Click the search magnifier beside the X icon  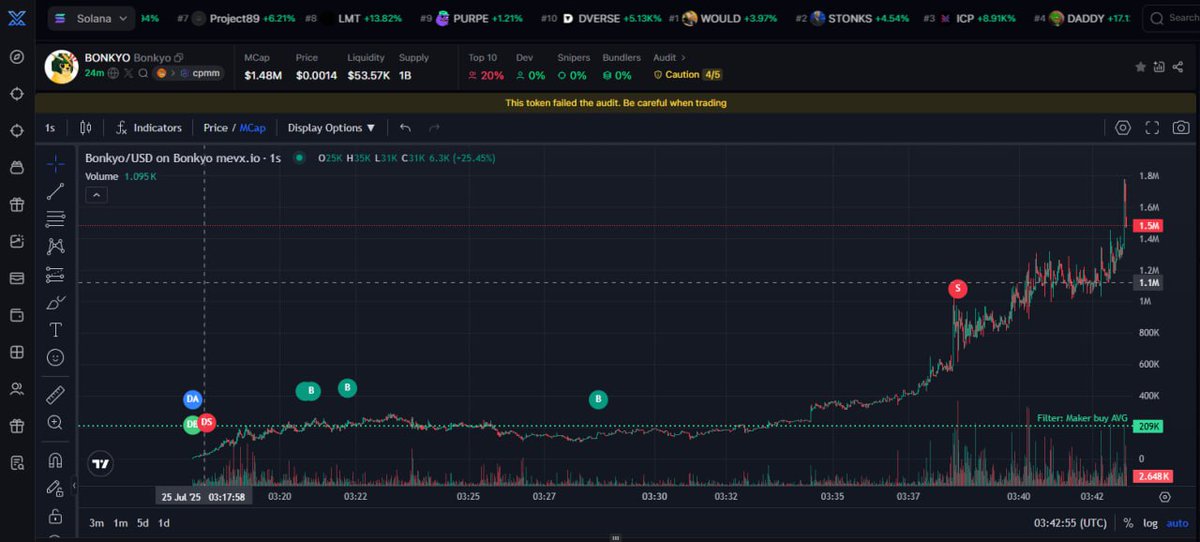pyautogui.click(x=144, y=73)
